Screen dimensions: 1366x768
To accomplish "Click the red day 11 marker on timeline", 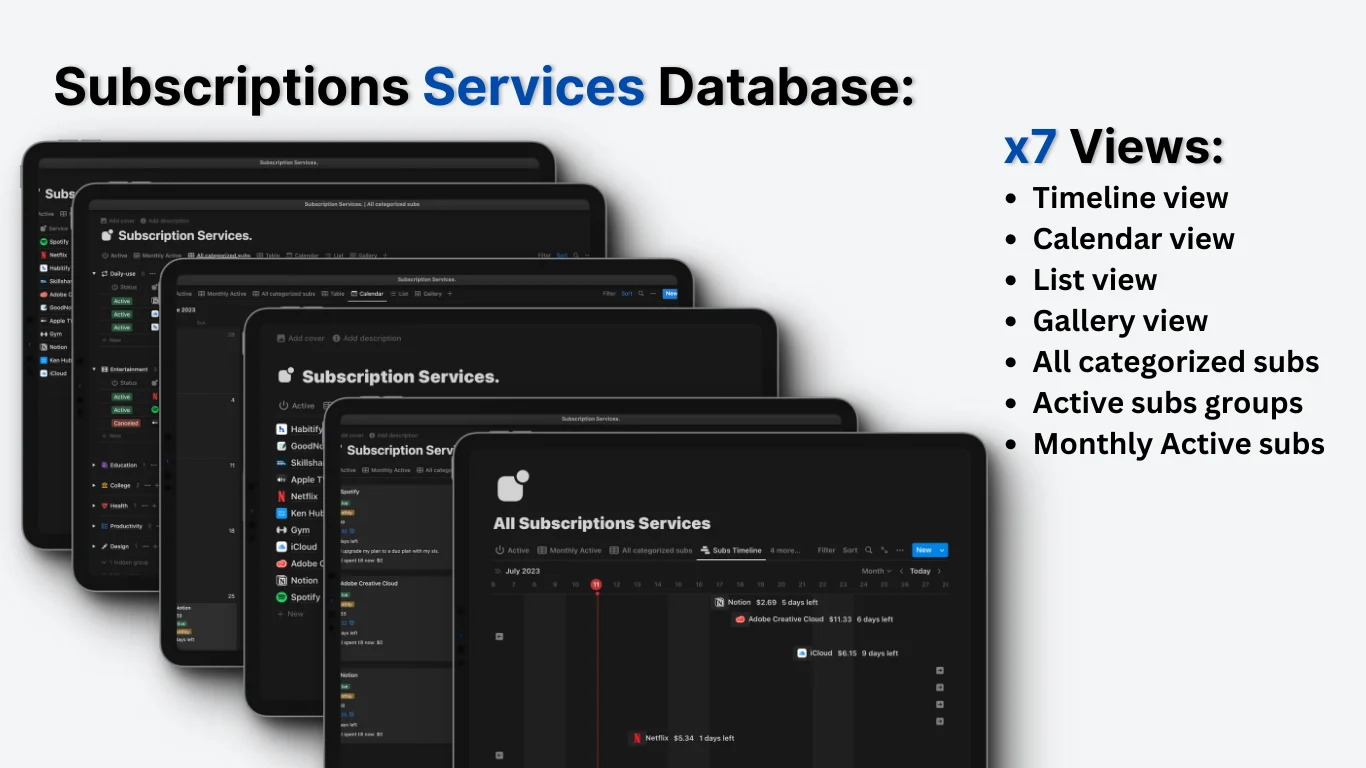I will tap(596, 585).
